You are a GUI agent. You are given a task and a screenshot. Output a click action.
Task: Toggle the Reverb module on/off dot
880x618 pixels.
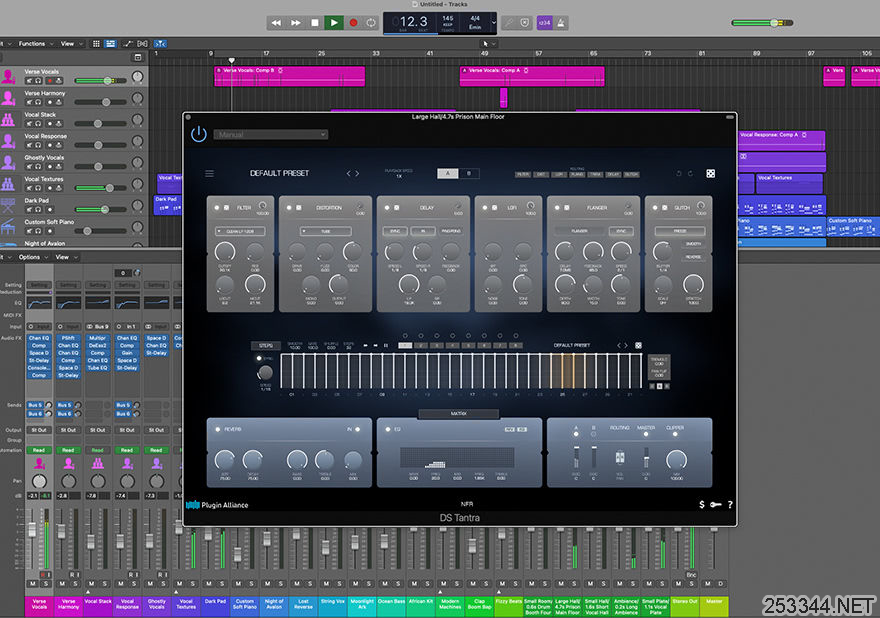[x=218, y=429]
